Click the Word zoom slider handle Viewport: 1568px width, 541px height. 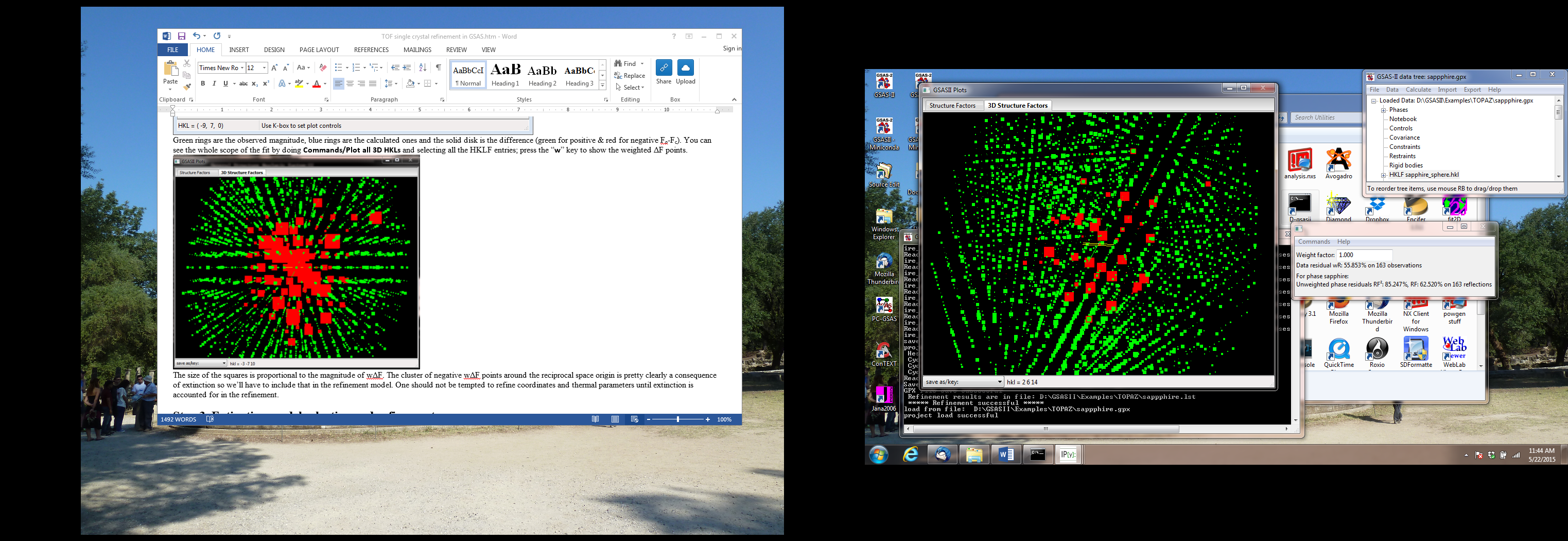point(677,419)
